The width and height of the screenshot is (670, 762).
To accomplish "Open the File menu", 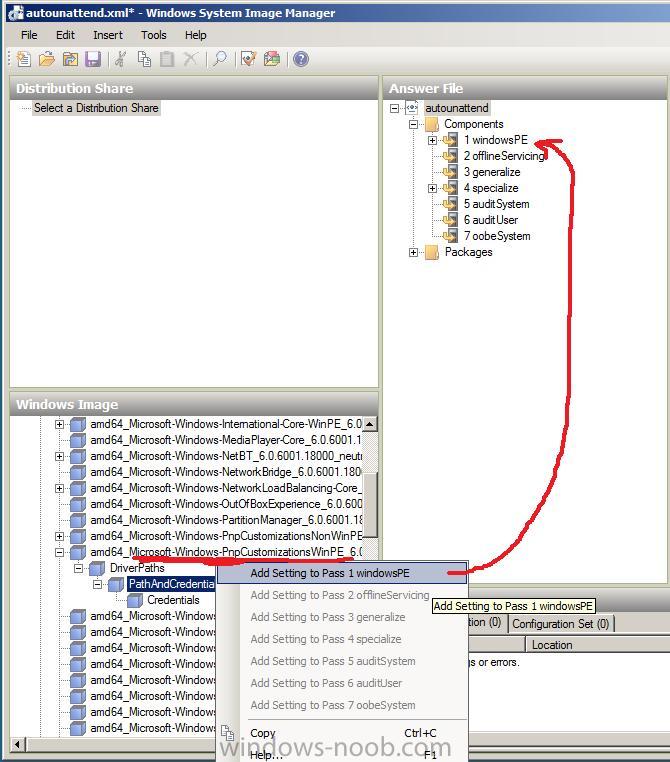I will point(29,35).
